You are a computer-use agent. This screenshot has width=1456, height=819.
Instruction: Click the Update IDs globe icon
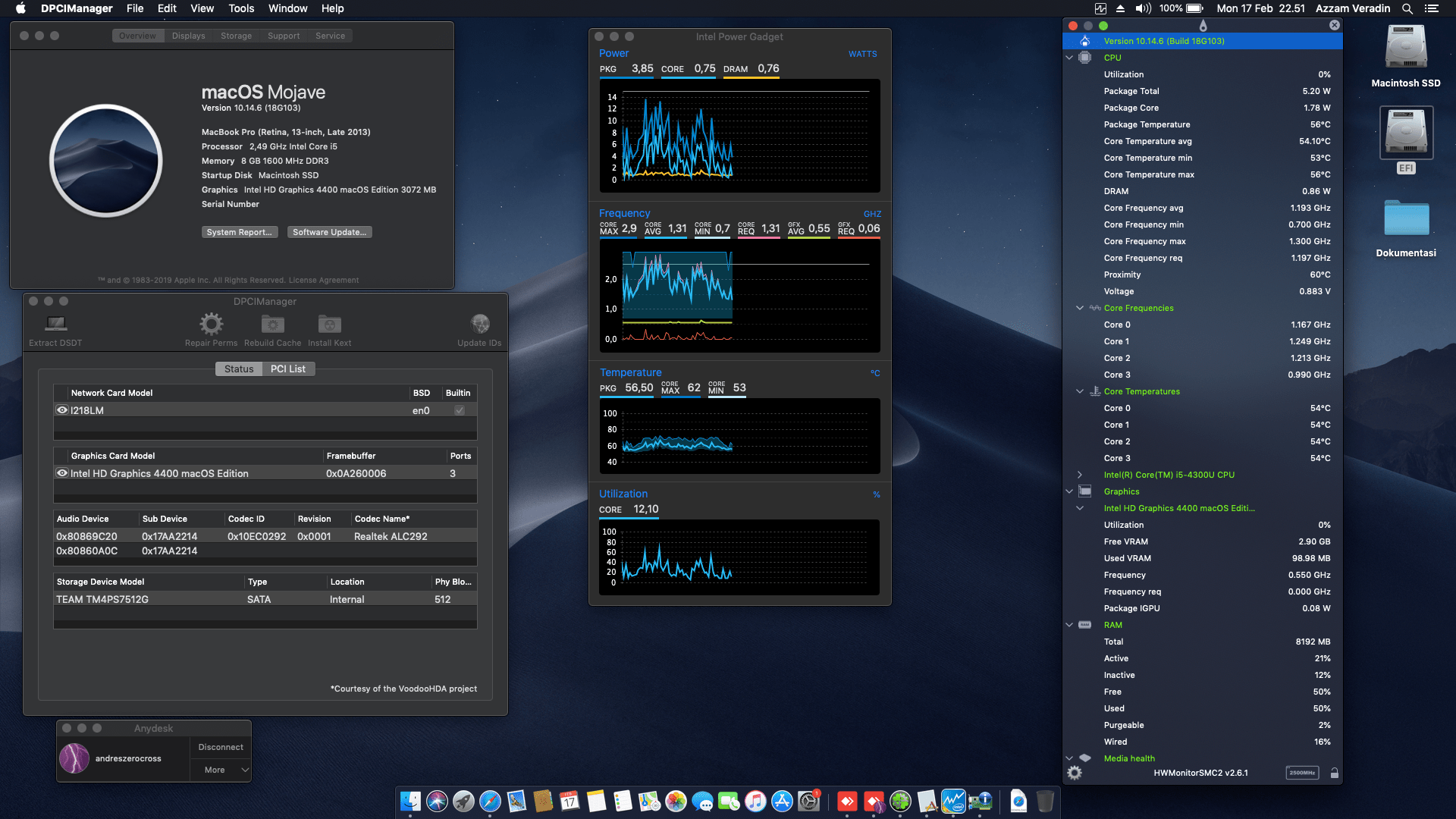[479, 325]
